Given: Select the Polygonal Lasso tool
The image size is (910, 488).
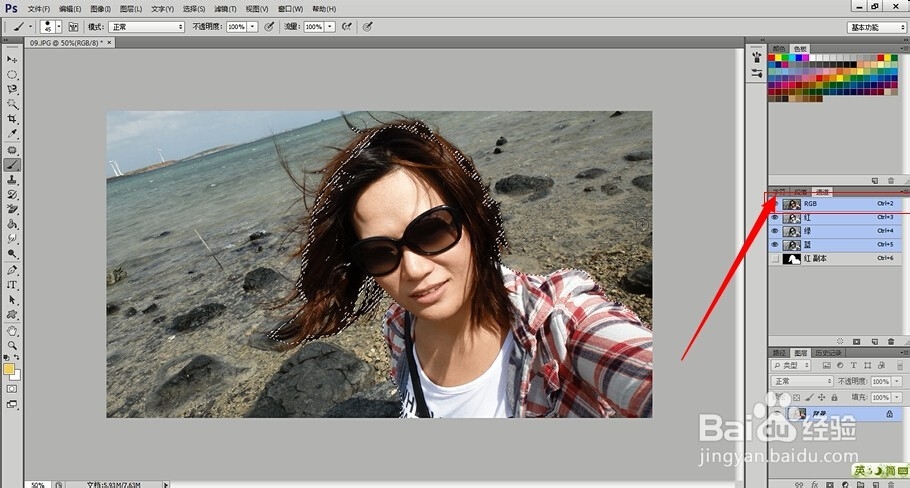Looking at the screenshot, I should (x=12, y=90).
